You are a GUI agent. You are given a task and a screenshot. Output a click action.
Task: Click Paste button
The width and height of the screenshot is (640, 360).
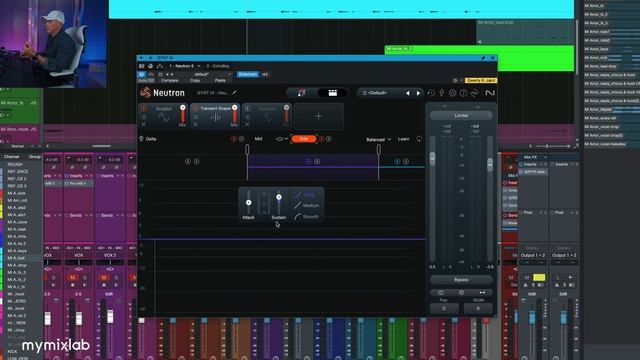coord(220,81)
